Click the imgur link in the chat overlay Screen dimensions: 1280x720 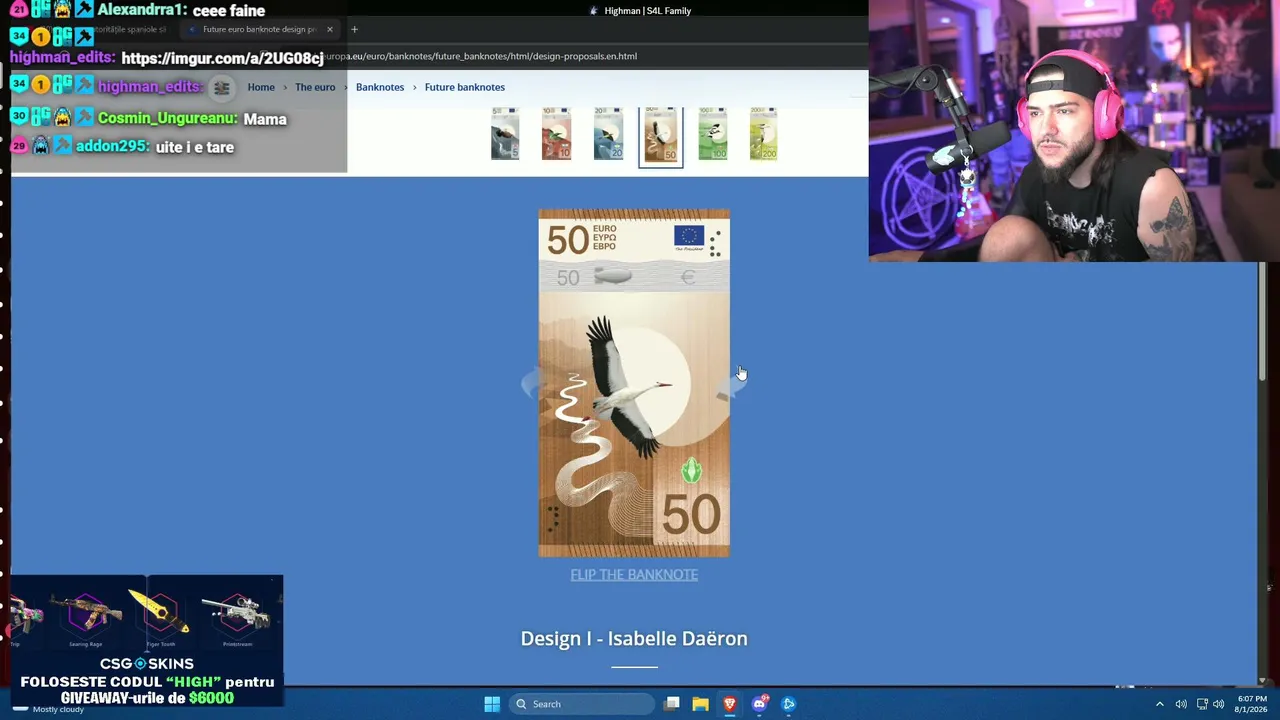click(222, 58)
